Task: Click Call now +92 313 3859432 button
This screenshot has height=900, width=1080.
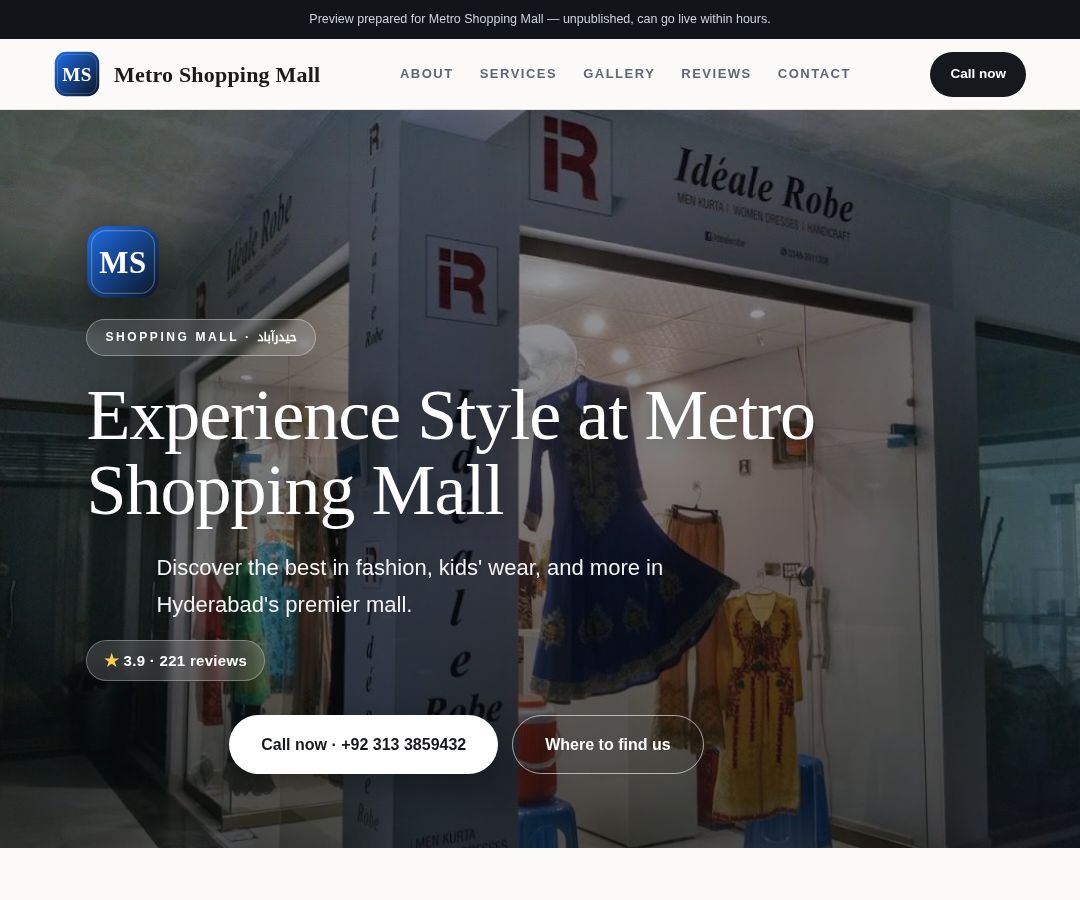Action: pos(363,744)
